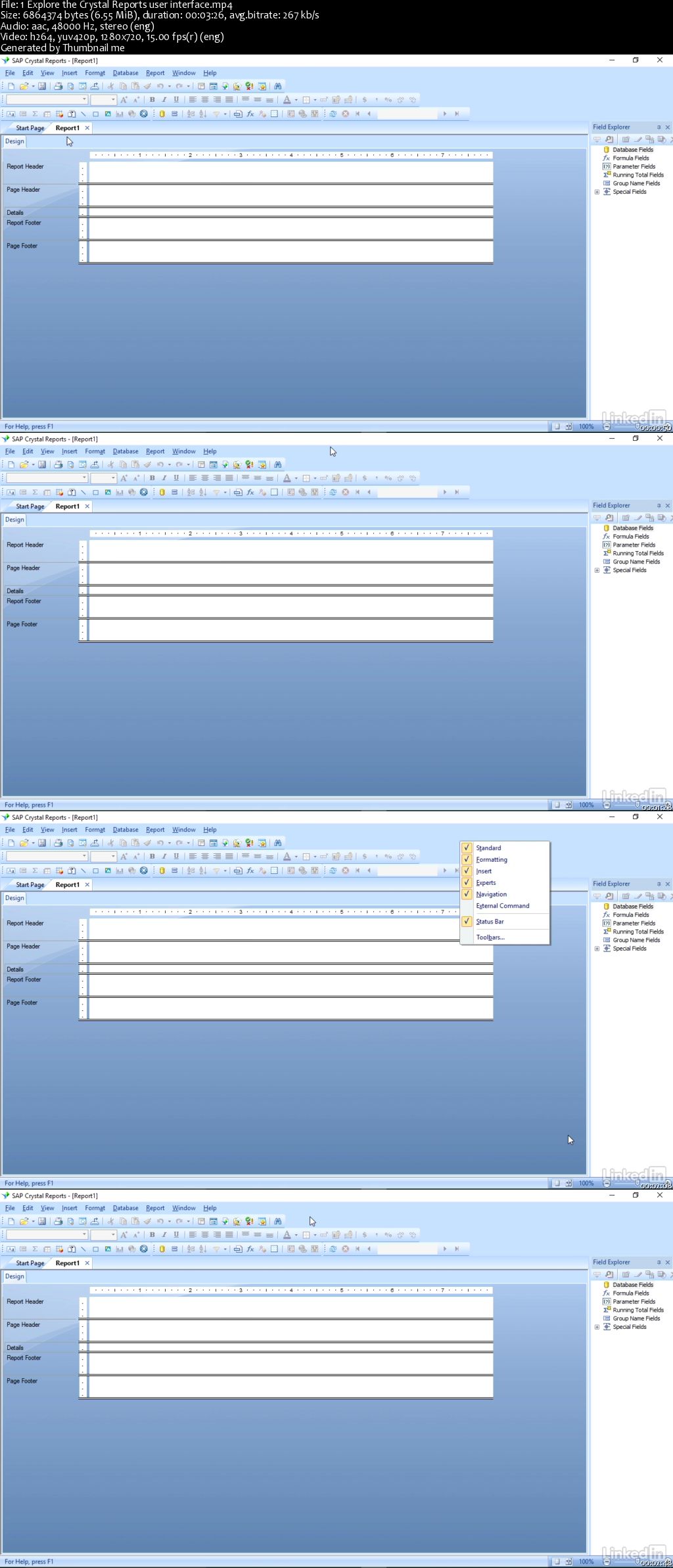Click the font color A icon in the second frame
Image resolution: width=673 pixels, height=1568 pixels.
(287, 478)
